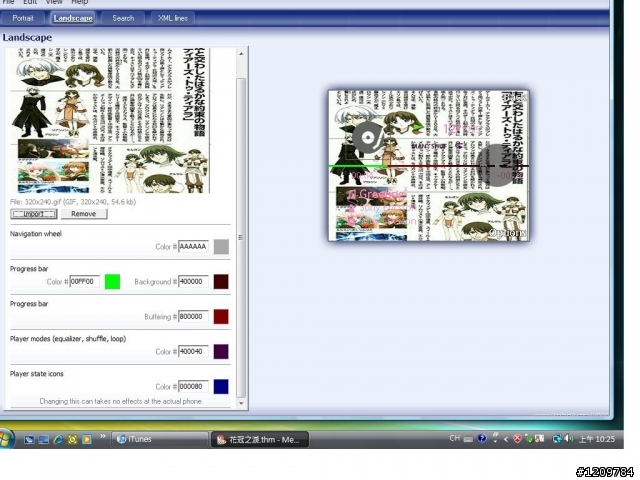640x480 pixels.
Task: Expand the quick launch overflow chevron
Action: [102, 436]
